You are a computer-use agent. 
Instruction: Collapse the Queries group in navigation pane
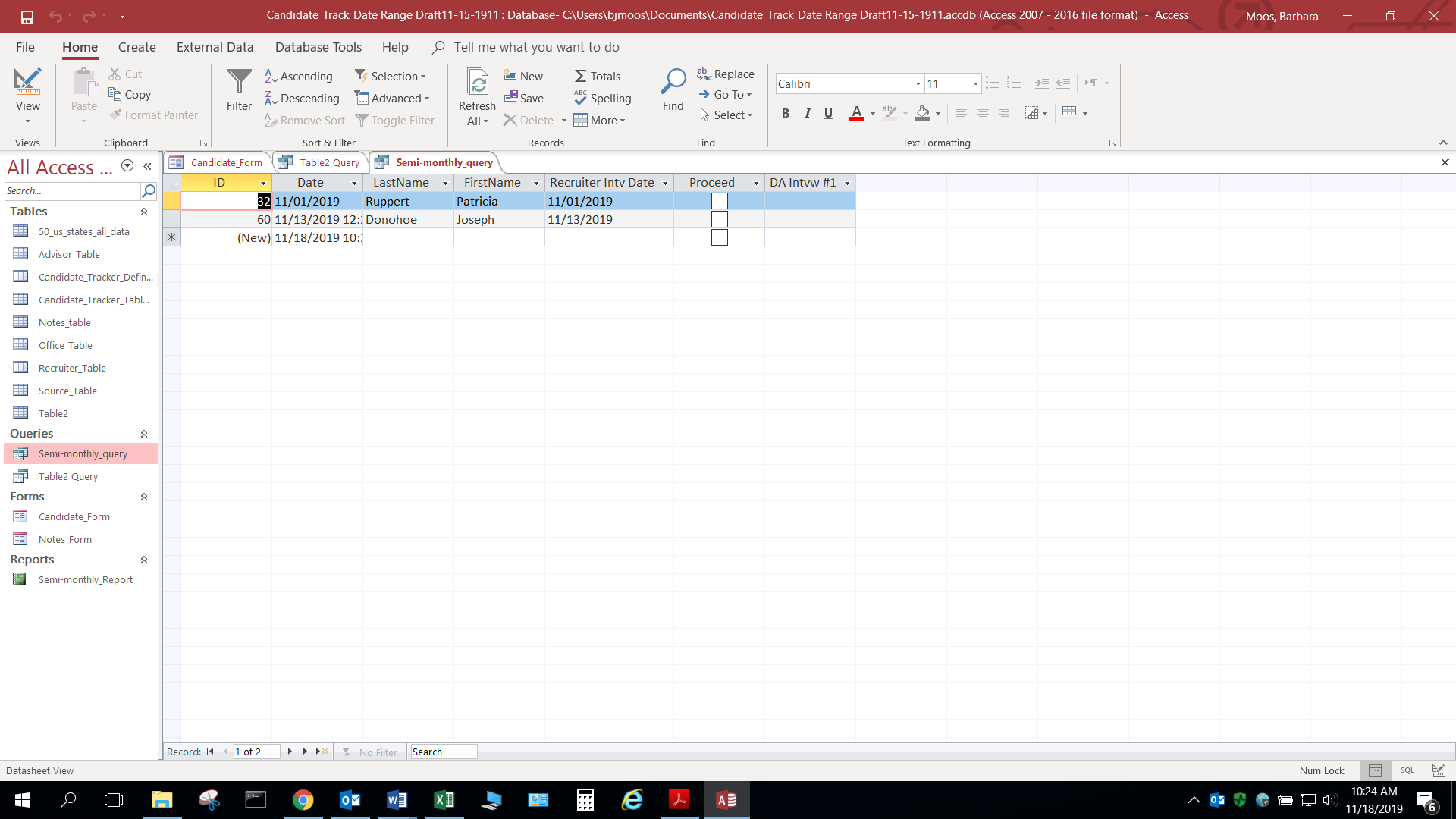pyautogui.click(x=144, y=434)
